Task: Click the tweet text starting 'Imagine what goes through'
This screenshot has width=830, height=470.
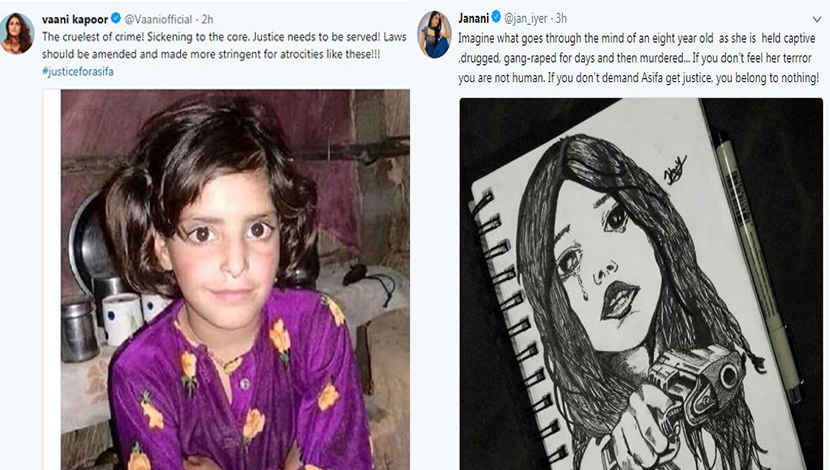Action: [x=638, y=58]
